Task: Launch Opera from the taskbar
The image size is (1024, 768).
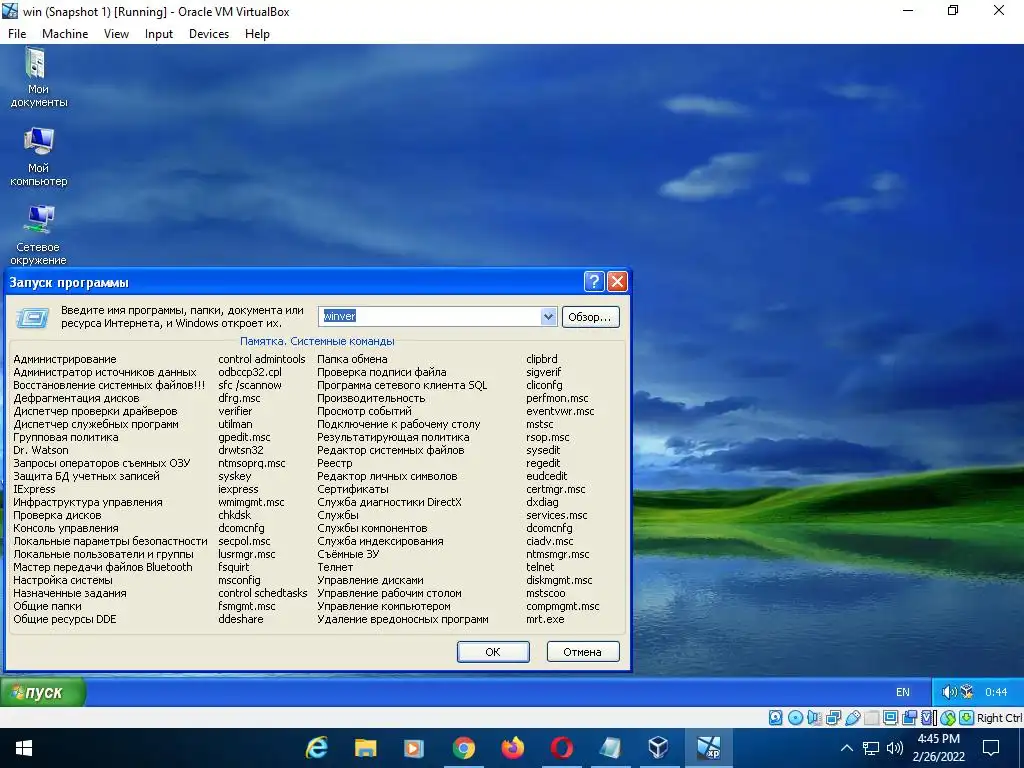Action: [x=562, y=748]
